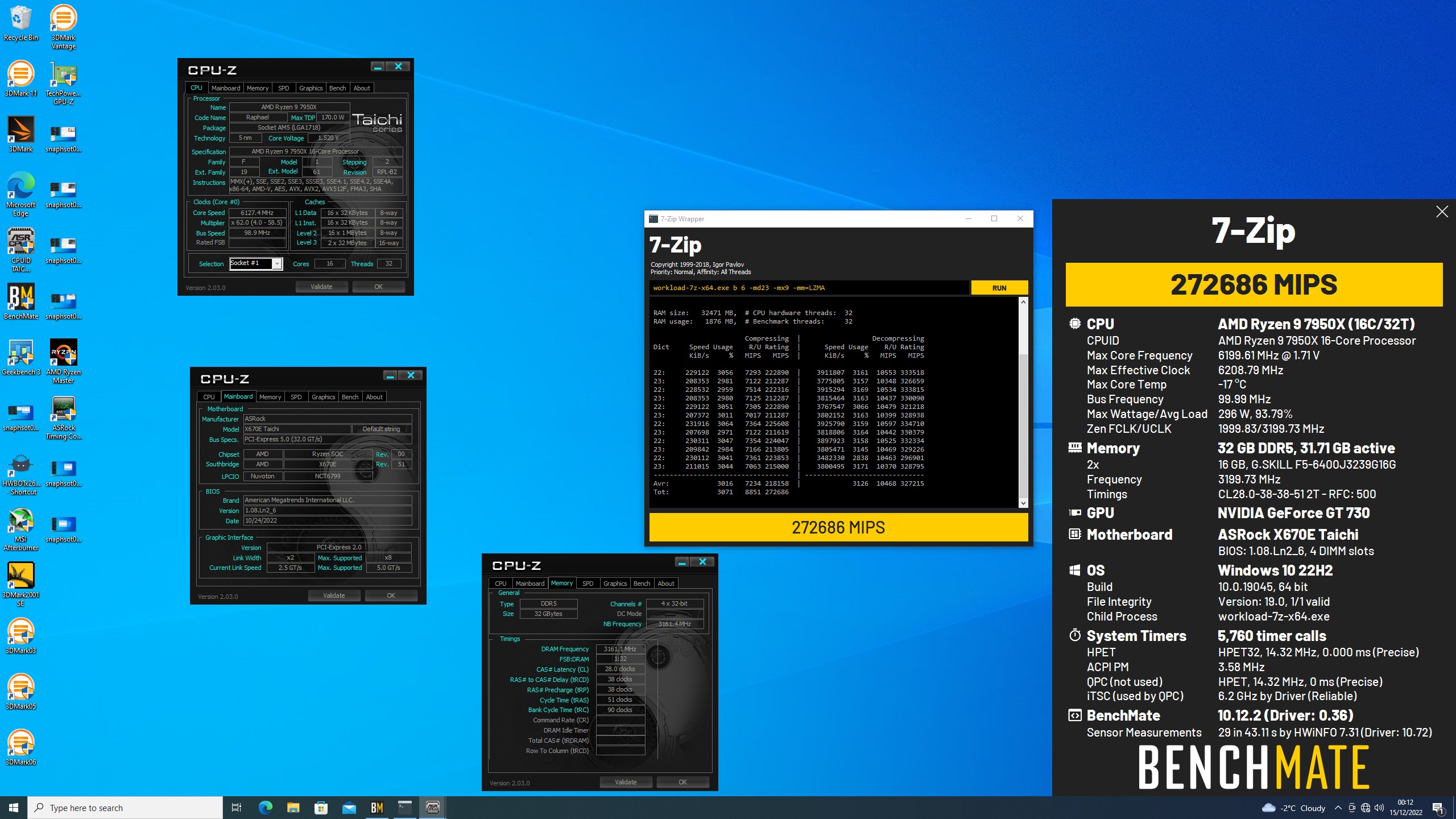Open TechPowerUp GPU-Z shortcut
This screenshot has height=819, width=1456.
tap(63, 82)
